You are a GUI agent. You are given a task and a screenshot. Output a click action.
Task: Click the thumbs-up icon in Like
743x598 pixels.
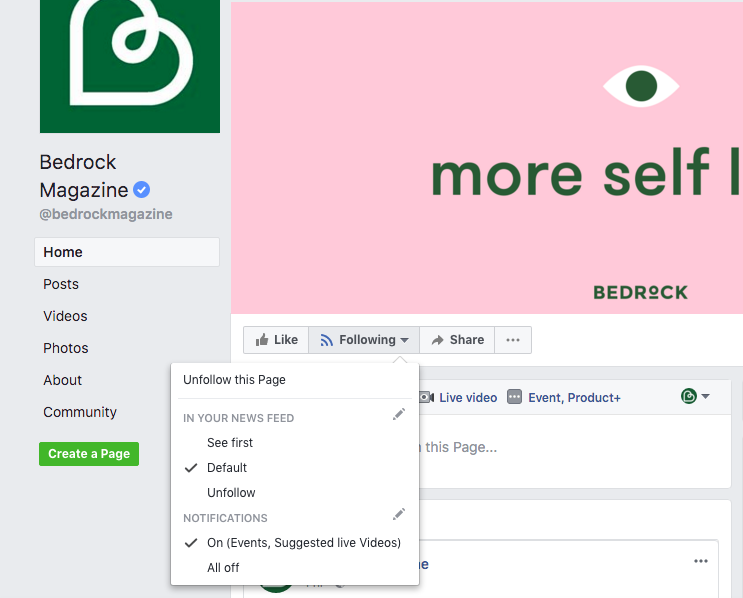click(x=262, y=340)
